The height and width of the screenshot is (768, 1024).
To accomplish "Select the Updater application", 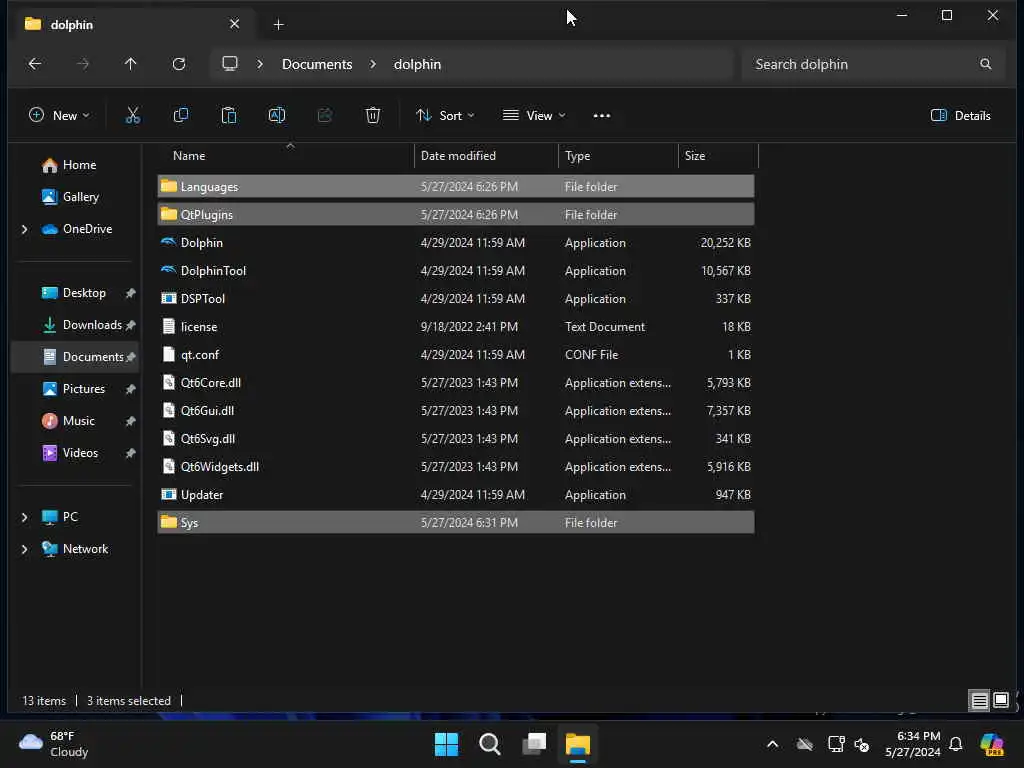I will click(x=455, y=495).
